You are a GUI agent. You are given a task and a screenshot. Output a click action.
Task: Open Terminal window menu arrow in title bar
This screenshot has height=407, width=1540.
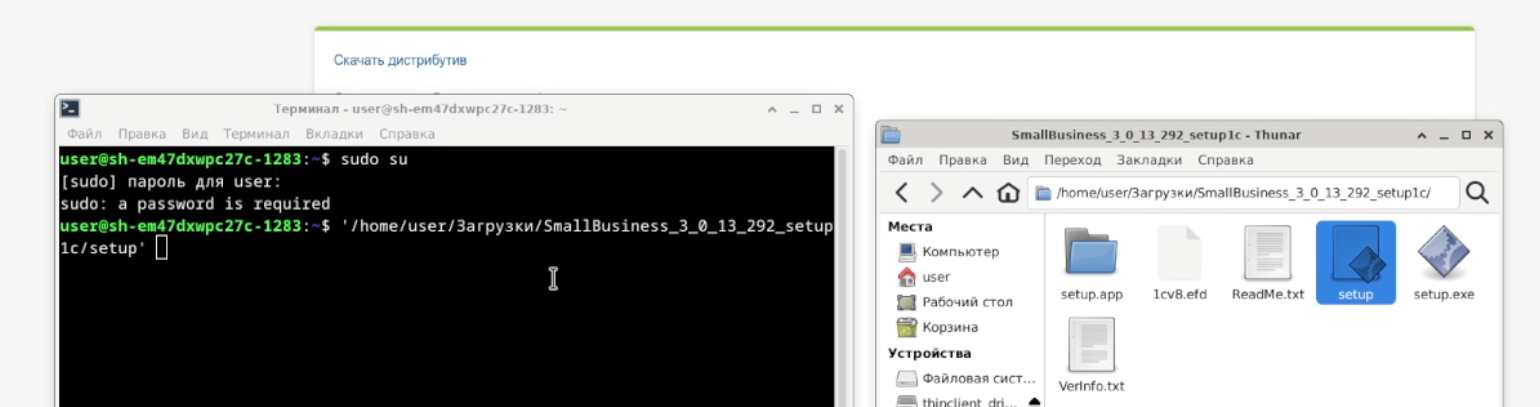point(772,109)
